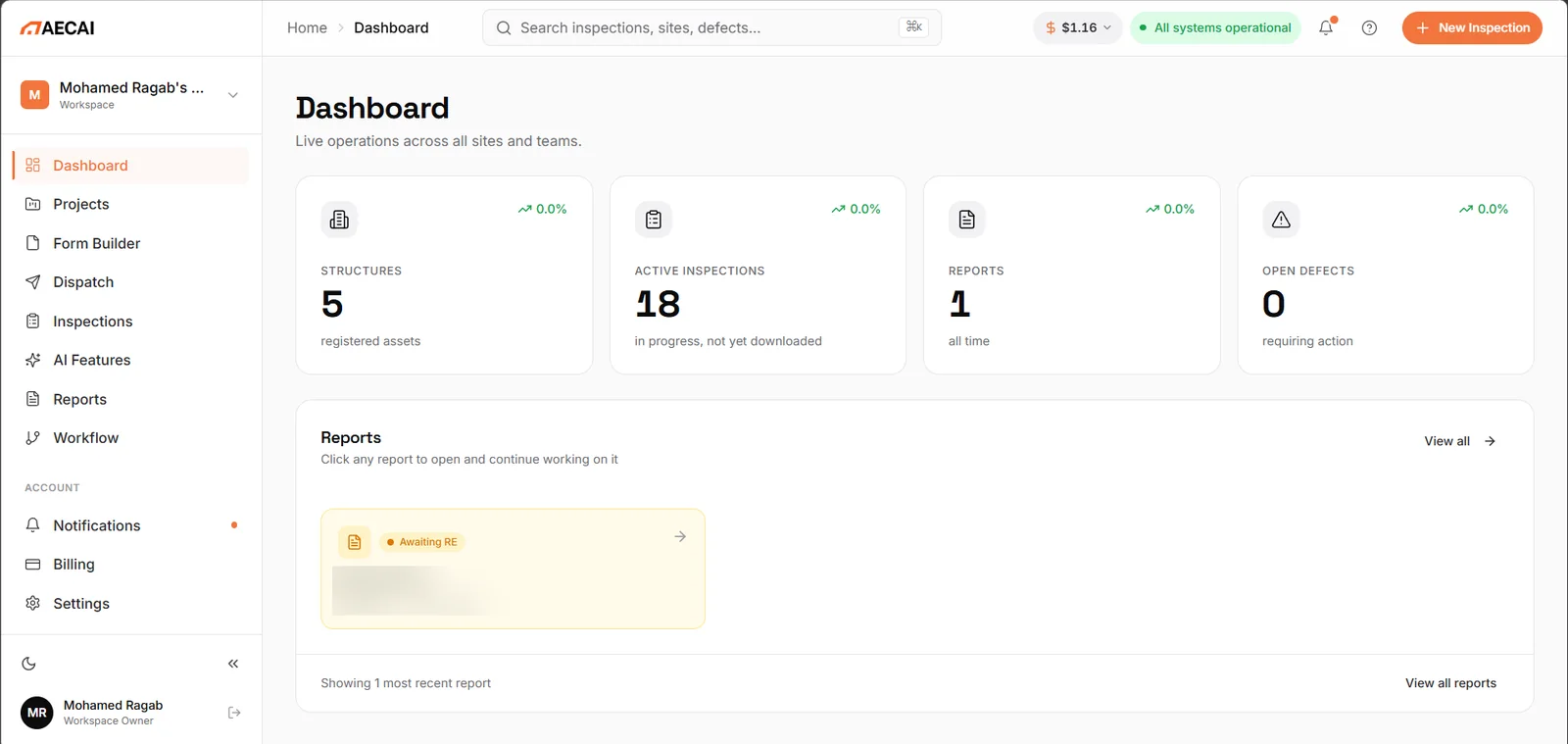Open the $1.16 balance dropdown

[1078, 27]
